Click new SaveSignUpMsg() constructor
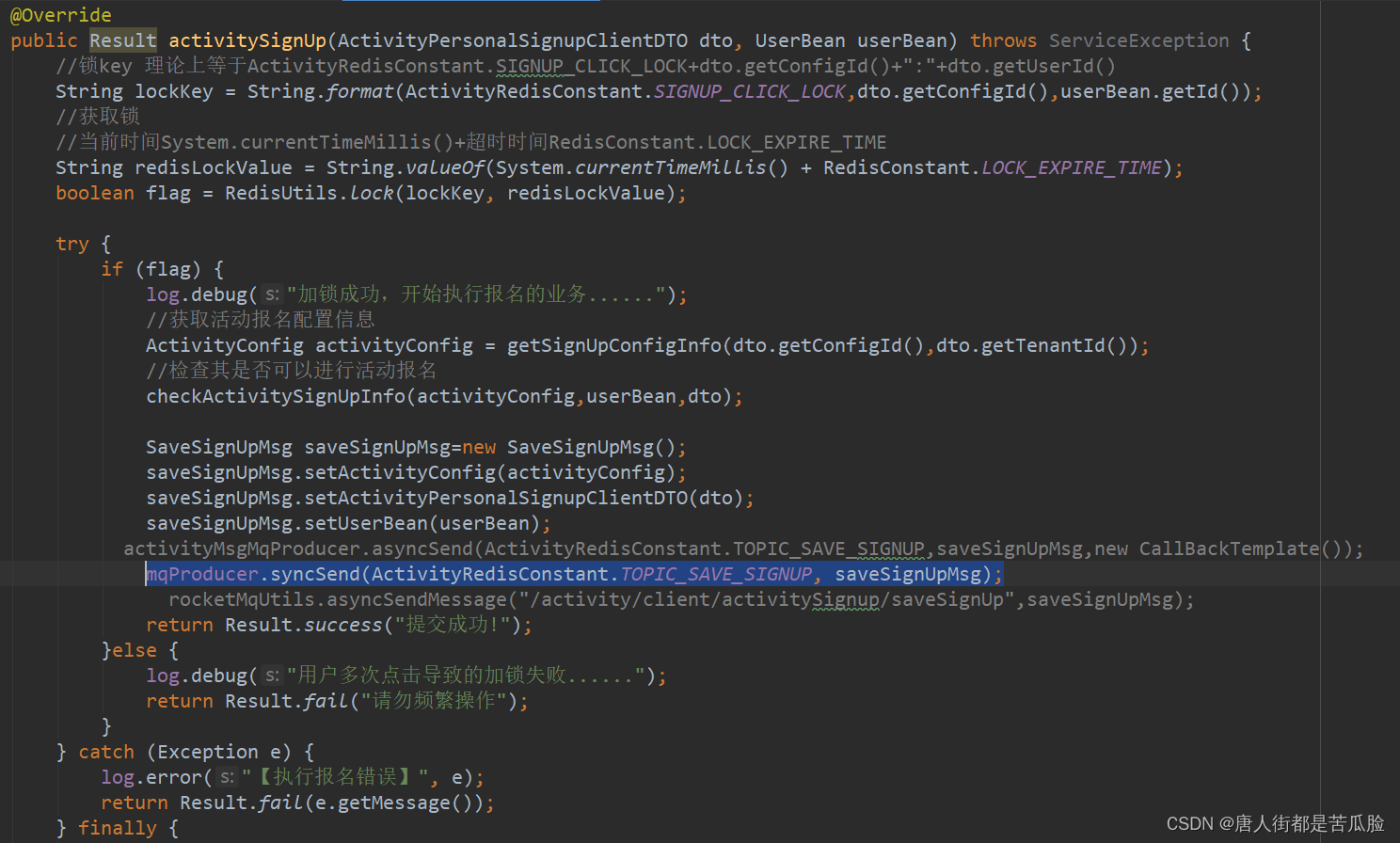1400x843 pixels. (x=569, y=447)
